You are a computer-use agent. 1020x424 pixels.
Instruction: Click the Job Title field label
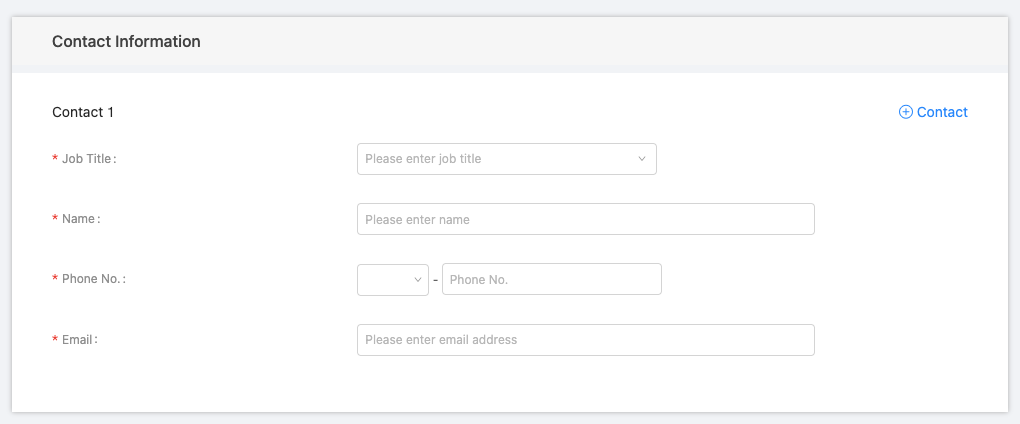click(x=89, y=159)
